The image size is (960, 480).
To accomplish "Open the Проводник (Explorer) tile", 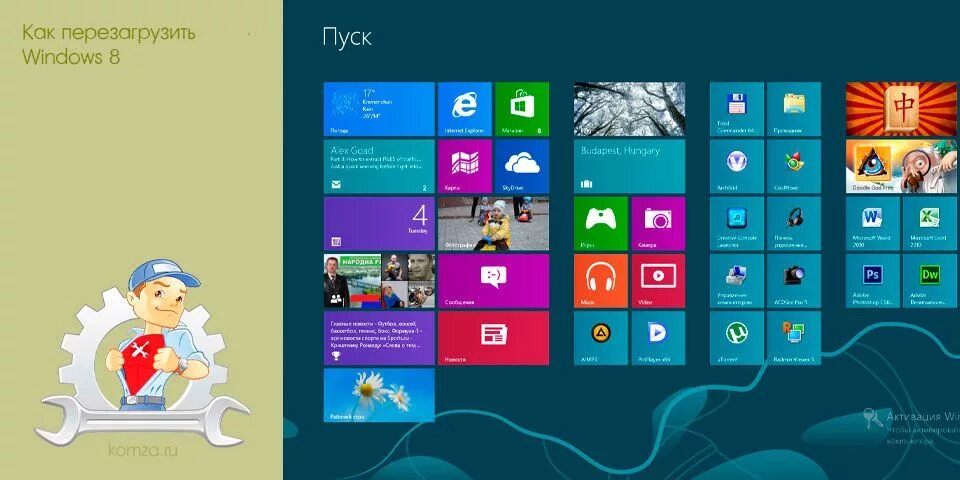I will click(794, 109).
